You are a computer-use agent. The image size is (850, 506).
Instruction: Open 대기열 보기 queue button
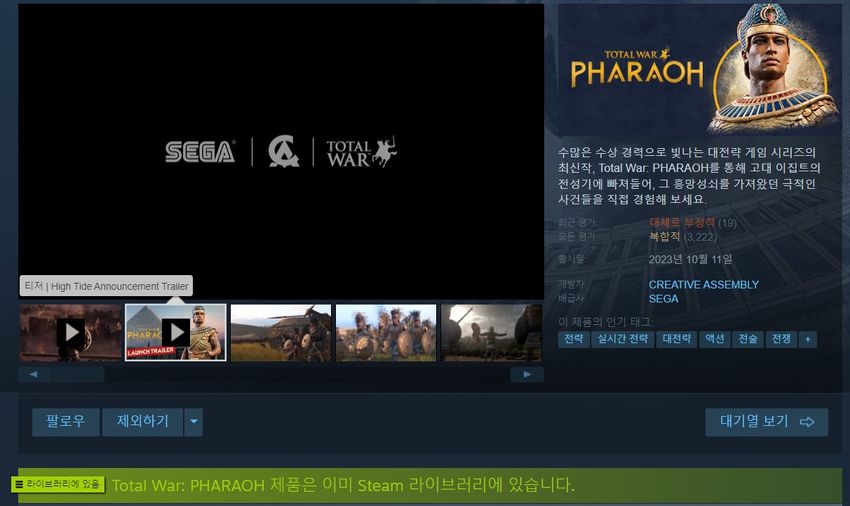[767, 421]
